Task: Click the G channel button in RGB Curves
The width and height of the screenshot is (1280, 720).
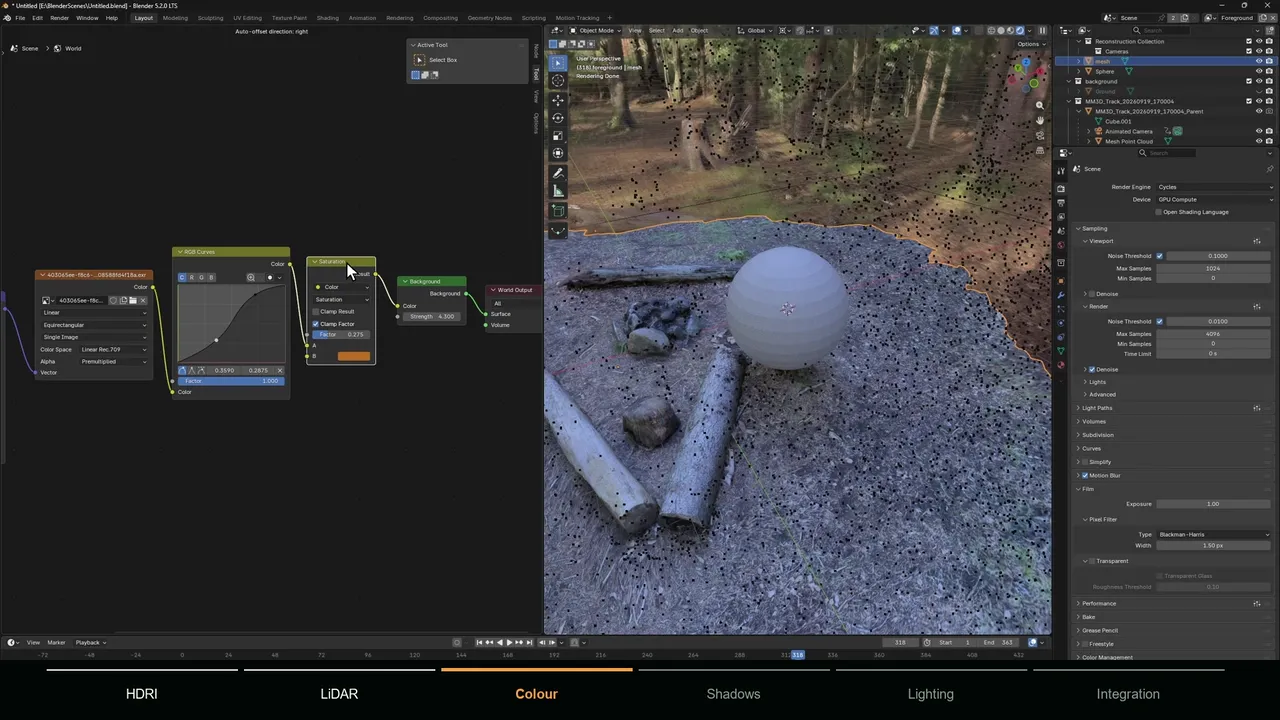Action: tap(201, 277)
